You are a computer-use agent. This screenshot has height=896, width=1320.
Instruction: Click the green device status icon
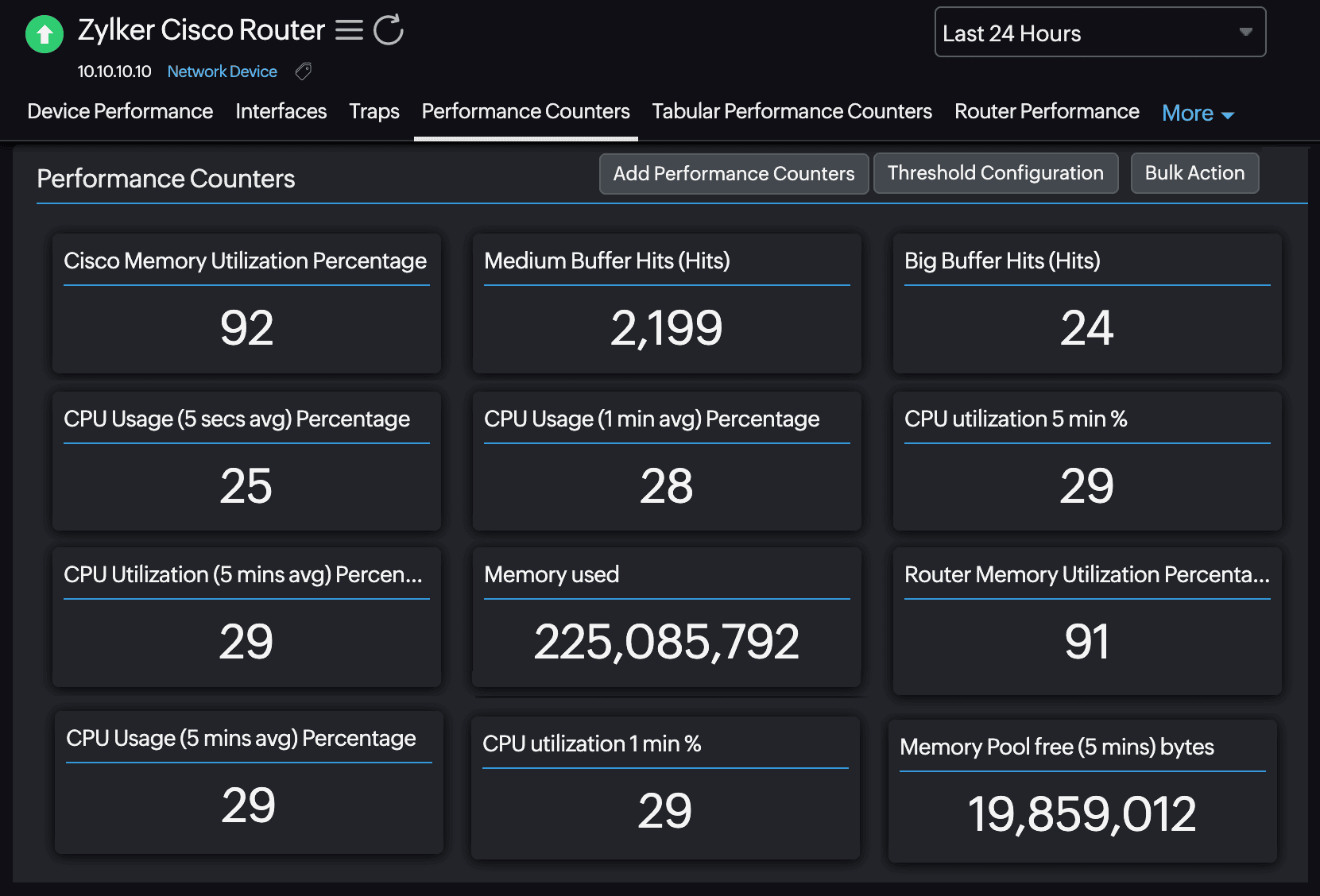pyautogui.click(x=44, y=34)
